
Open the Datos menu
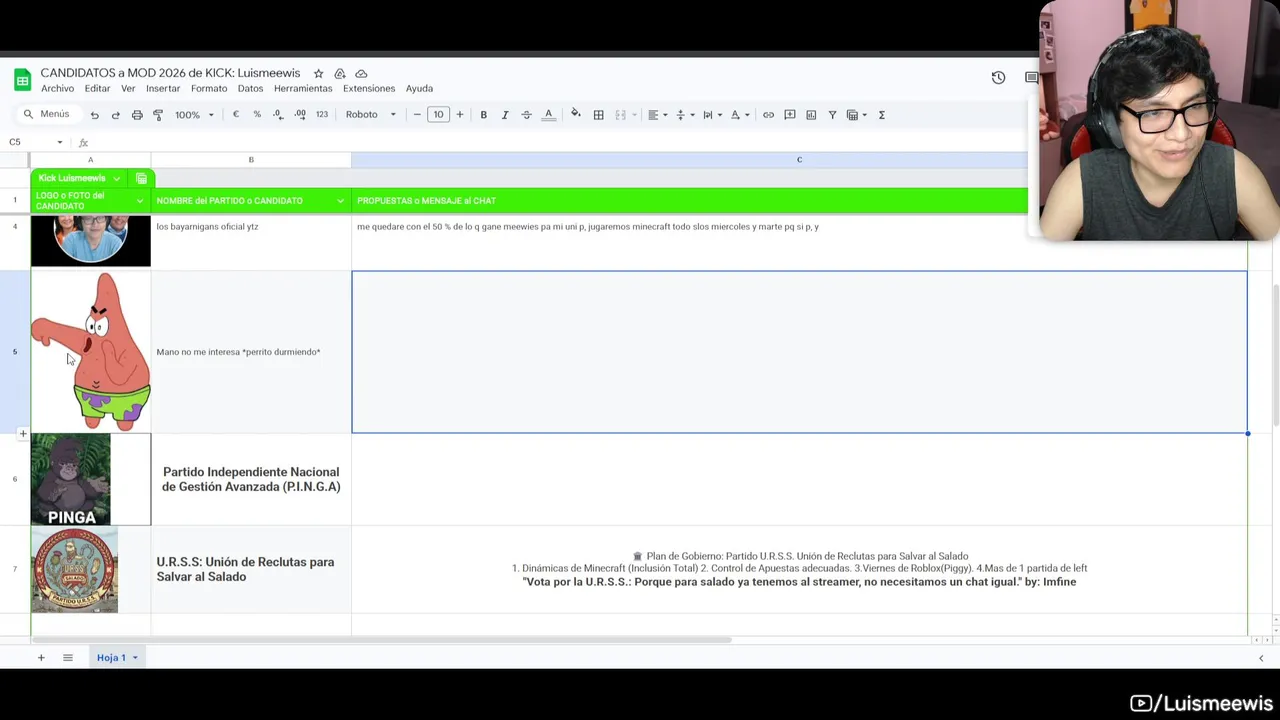(250, 88)
